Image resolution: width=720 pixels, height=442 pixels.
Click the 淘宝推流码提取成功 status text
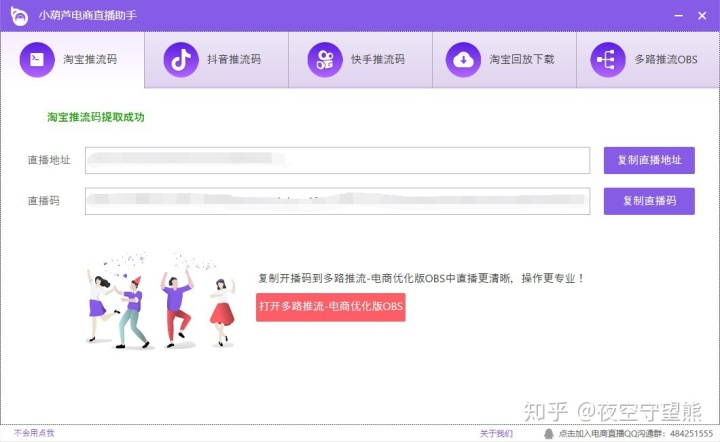96,117
